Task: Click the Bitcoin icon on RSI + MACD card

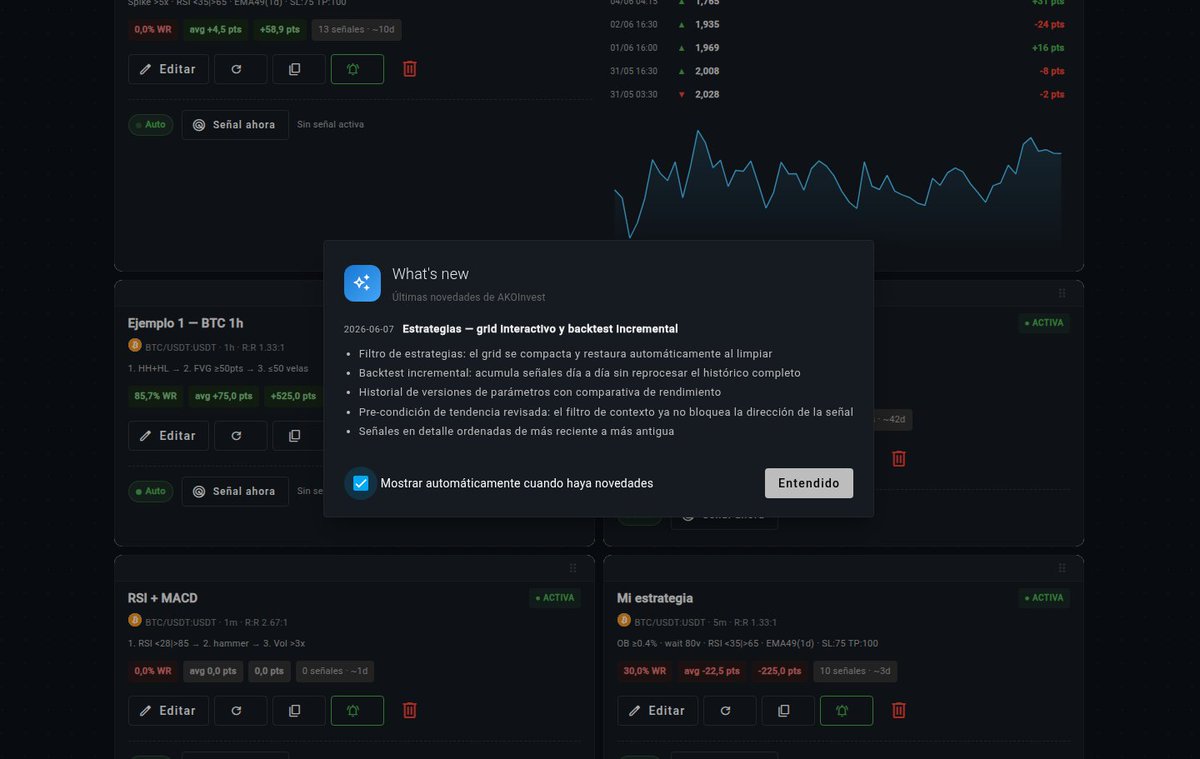Action: click(135, 620)
